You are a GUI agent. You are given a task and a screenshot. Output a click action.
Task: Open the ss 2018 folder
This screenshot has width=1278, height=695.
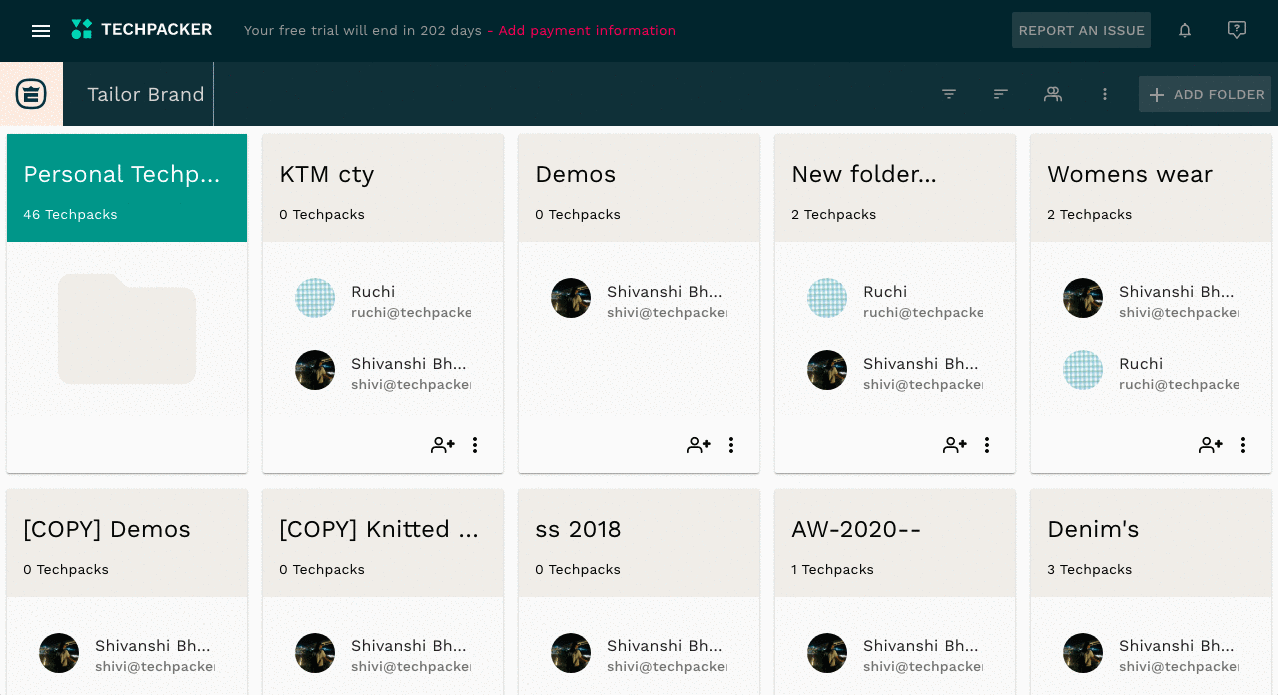point(639,543)
